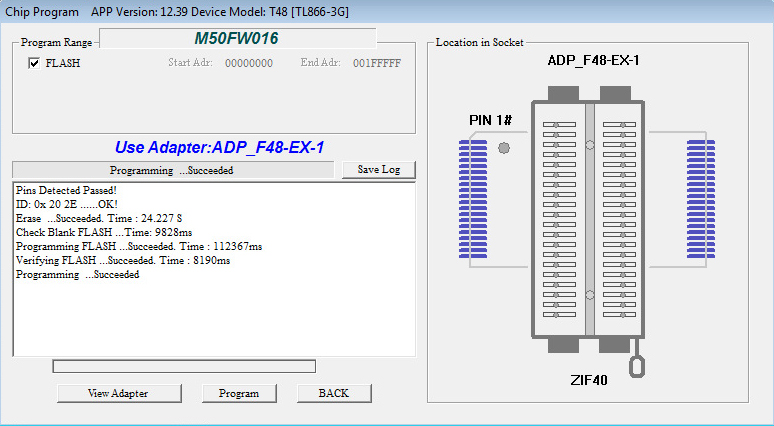Click the M50FW016 chip name label
The width and height of the screenshot is (774, 426).
pyautogui.click(x=236, y=38)
